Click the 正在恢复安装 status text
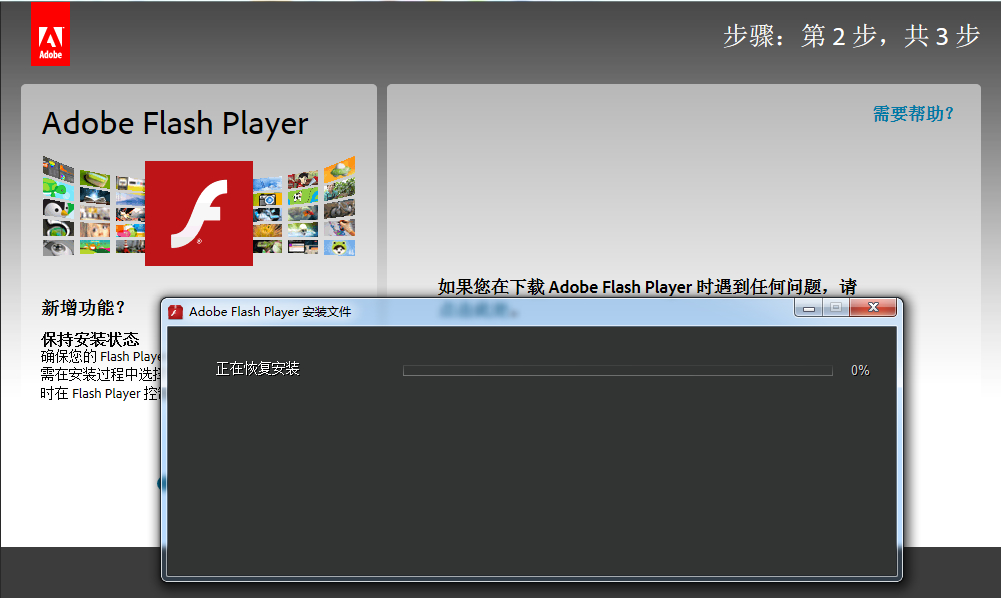This screenshot has width=1001, height=598. click(257, 369)
